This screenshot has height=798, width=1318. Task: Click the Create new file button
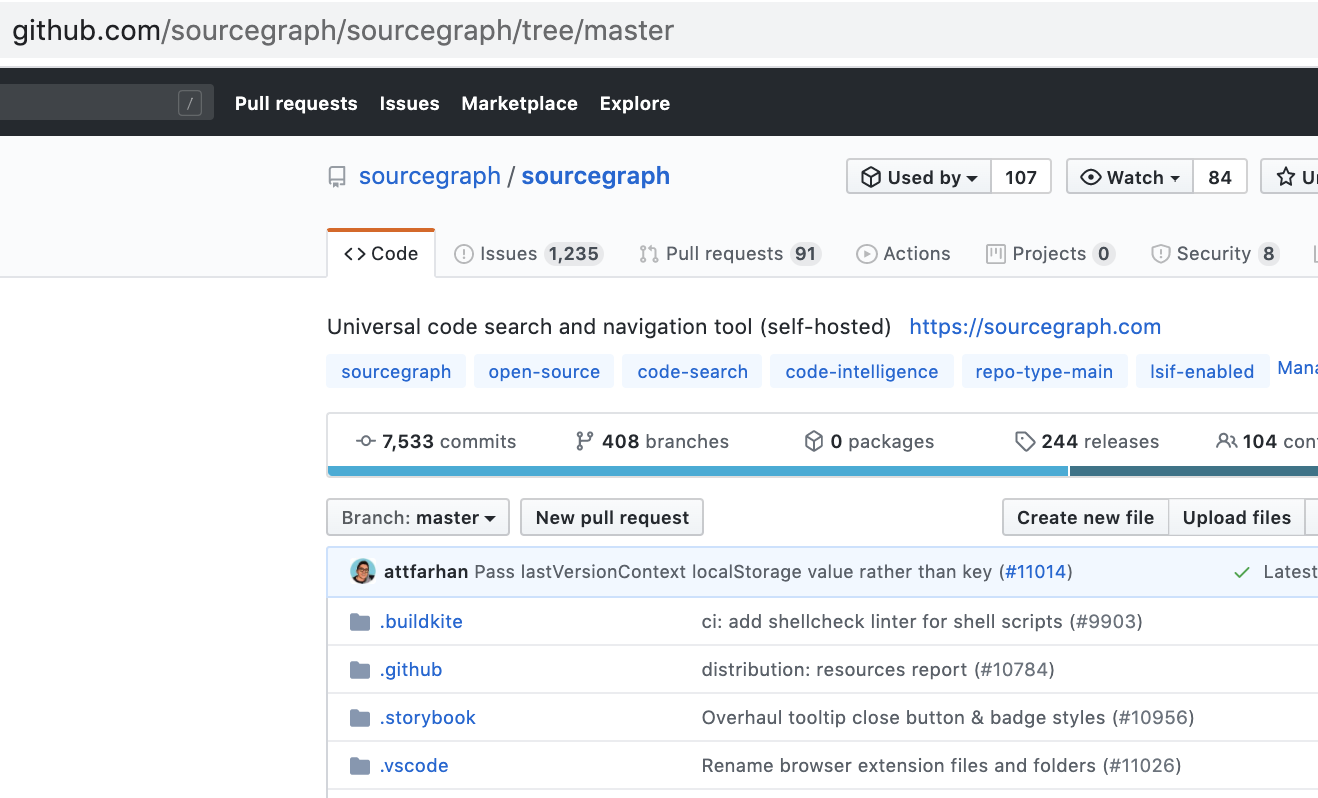1086,517
